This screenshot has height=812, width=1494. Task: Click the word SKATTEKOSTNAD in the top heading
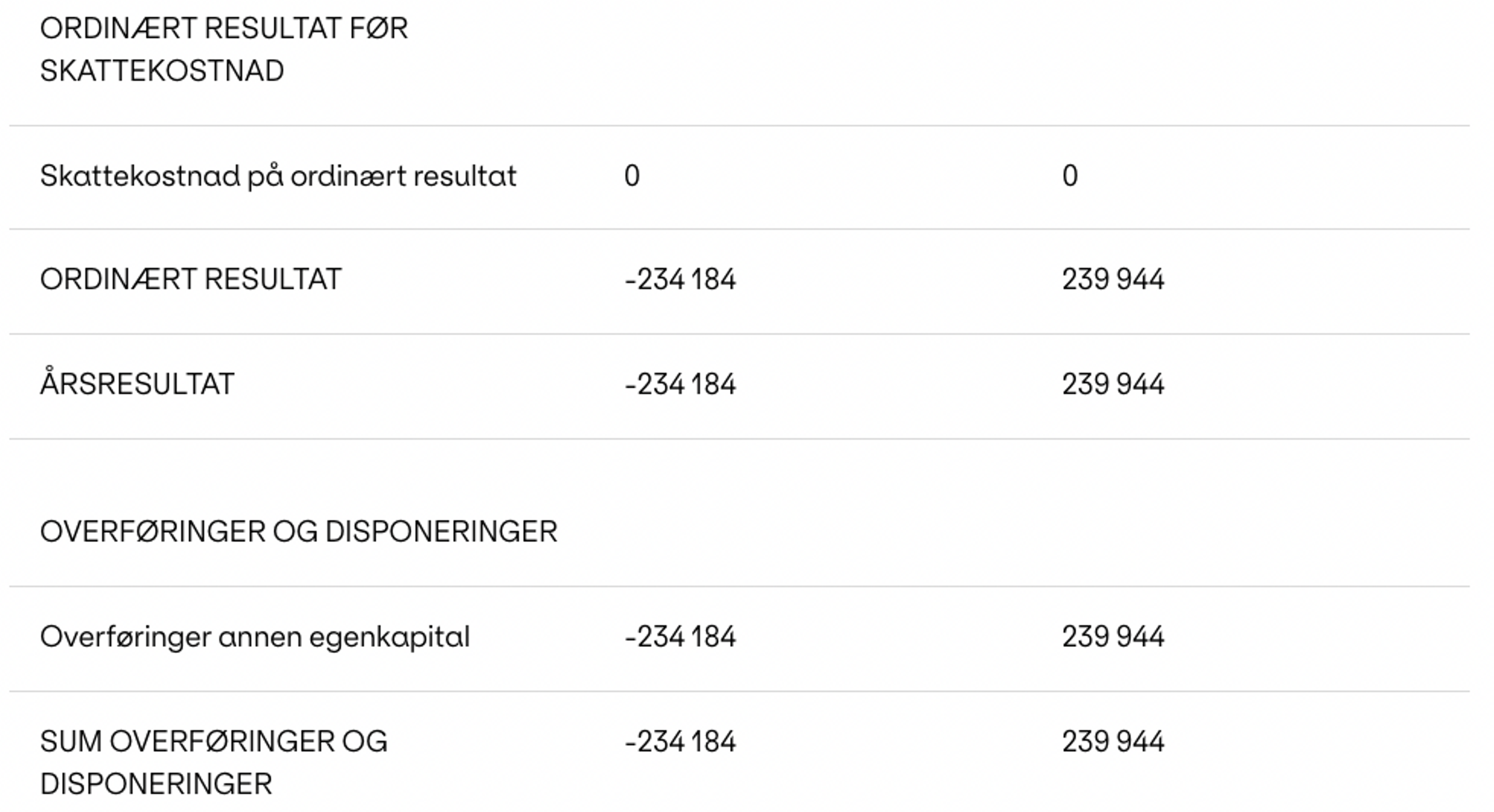pyautogui.click(x=162, y=71)
